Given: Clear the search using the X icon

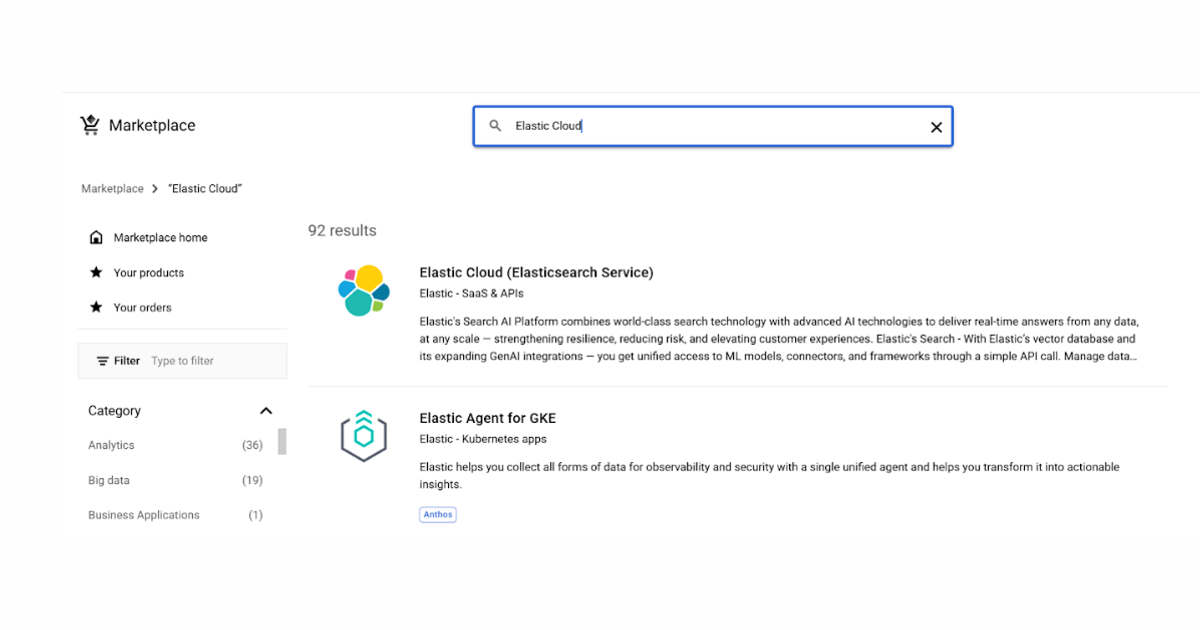Looking at the screenshot, I should [936, 127].
